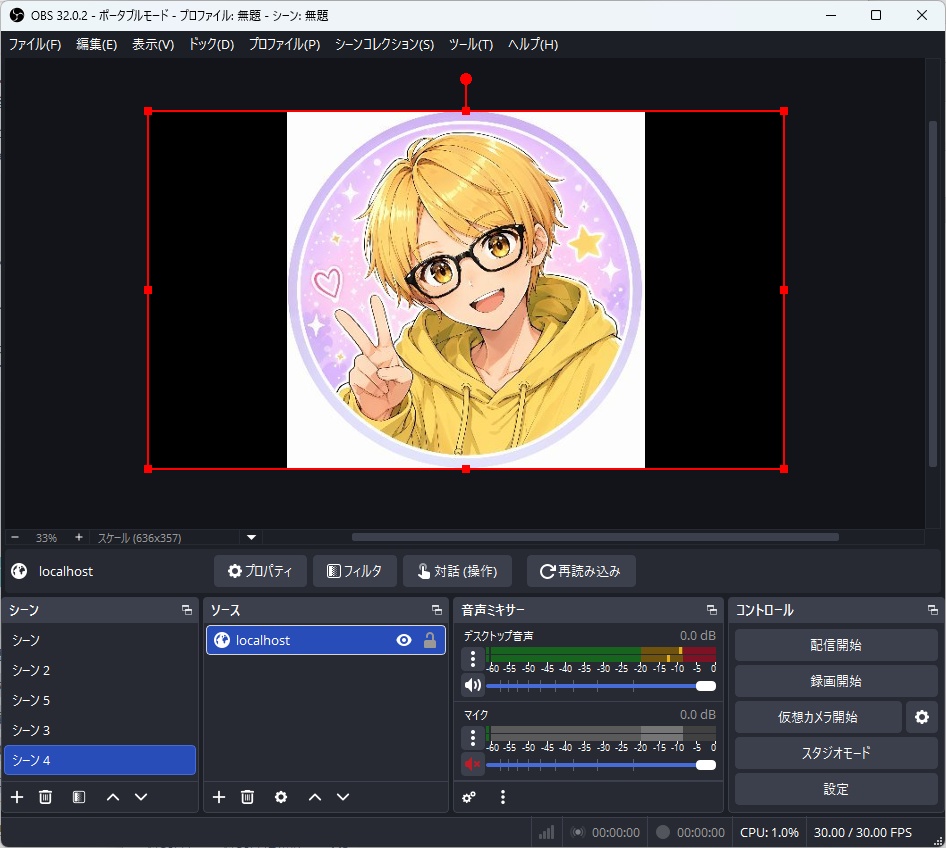Remove selected source with trash icon
This screenshot has height=848, width=946.
point(247,797)
